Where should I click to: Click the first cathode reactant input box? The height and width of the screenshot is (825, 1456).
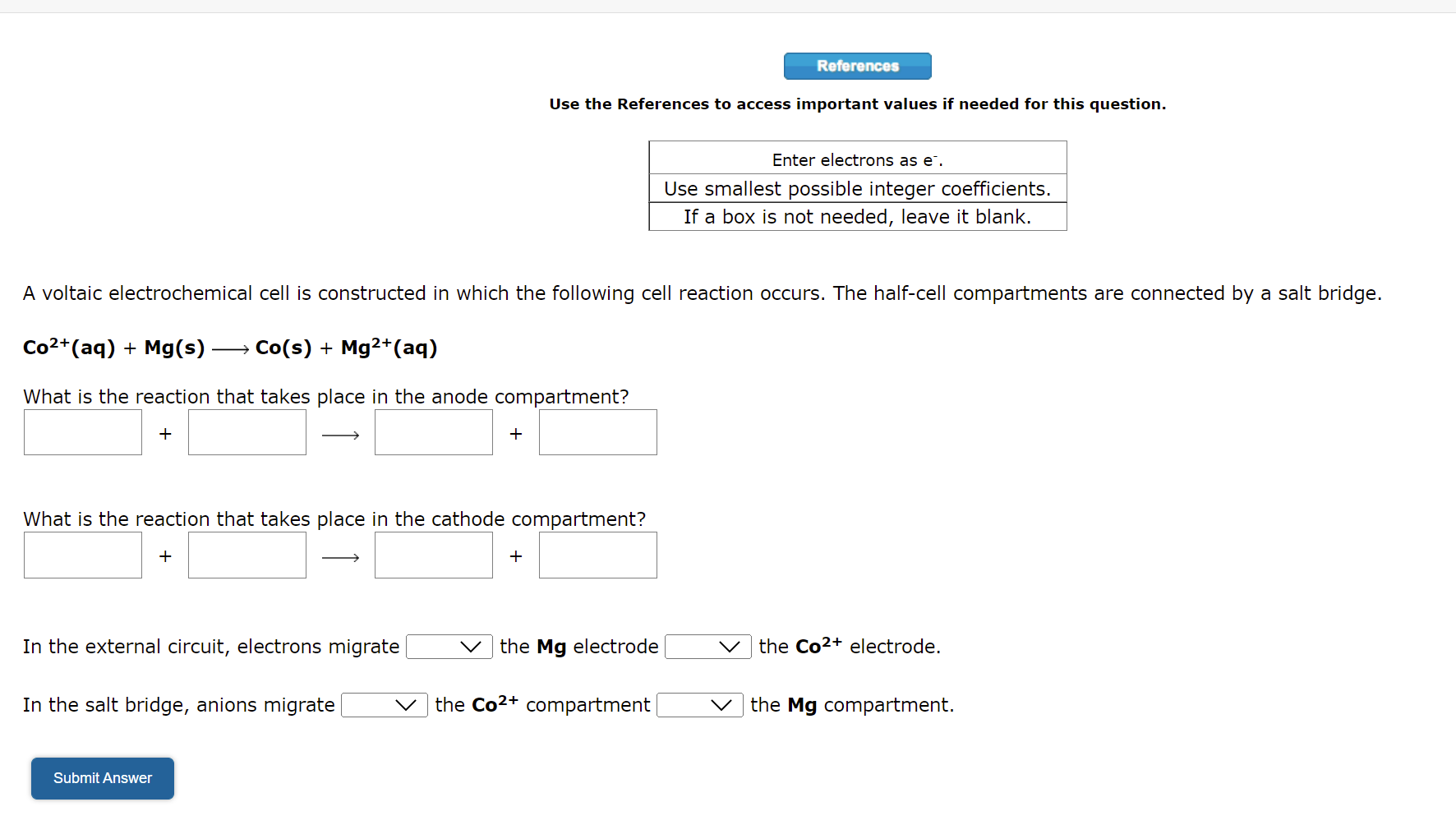point(82,555)
